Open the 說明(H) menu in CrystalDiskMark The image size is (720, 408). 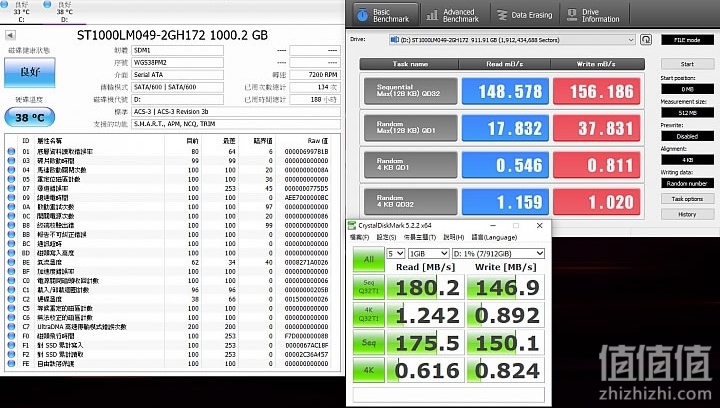point(454,237)
